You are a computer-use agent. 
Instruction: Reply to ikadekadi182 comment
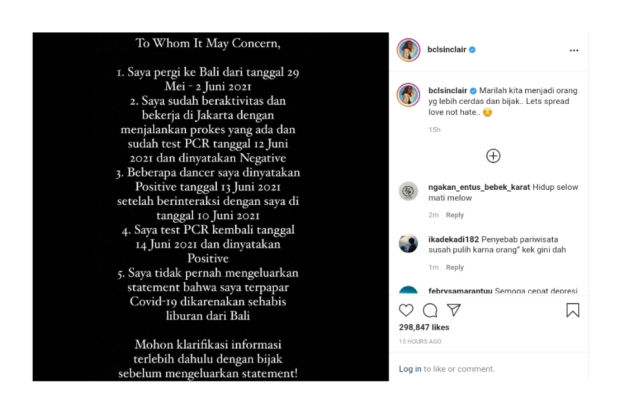(455, 267)
